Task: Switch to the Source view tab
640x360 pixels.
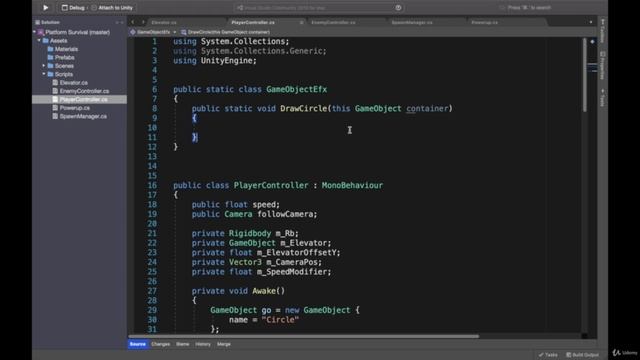Action: tap(138, 344)
